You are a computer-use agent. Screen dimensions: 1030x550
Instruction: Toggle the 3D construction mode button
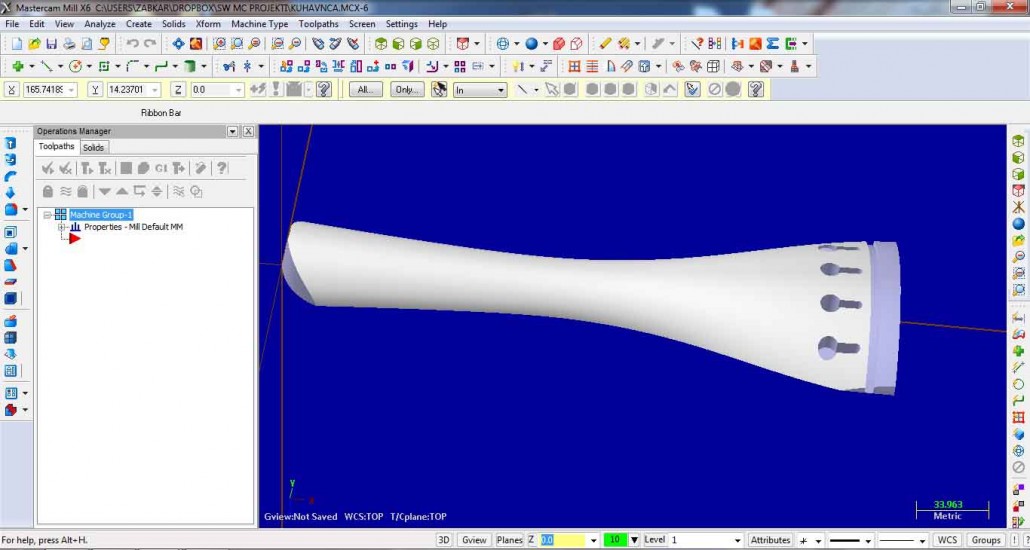pyautogui.click(x=444, y=540)
